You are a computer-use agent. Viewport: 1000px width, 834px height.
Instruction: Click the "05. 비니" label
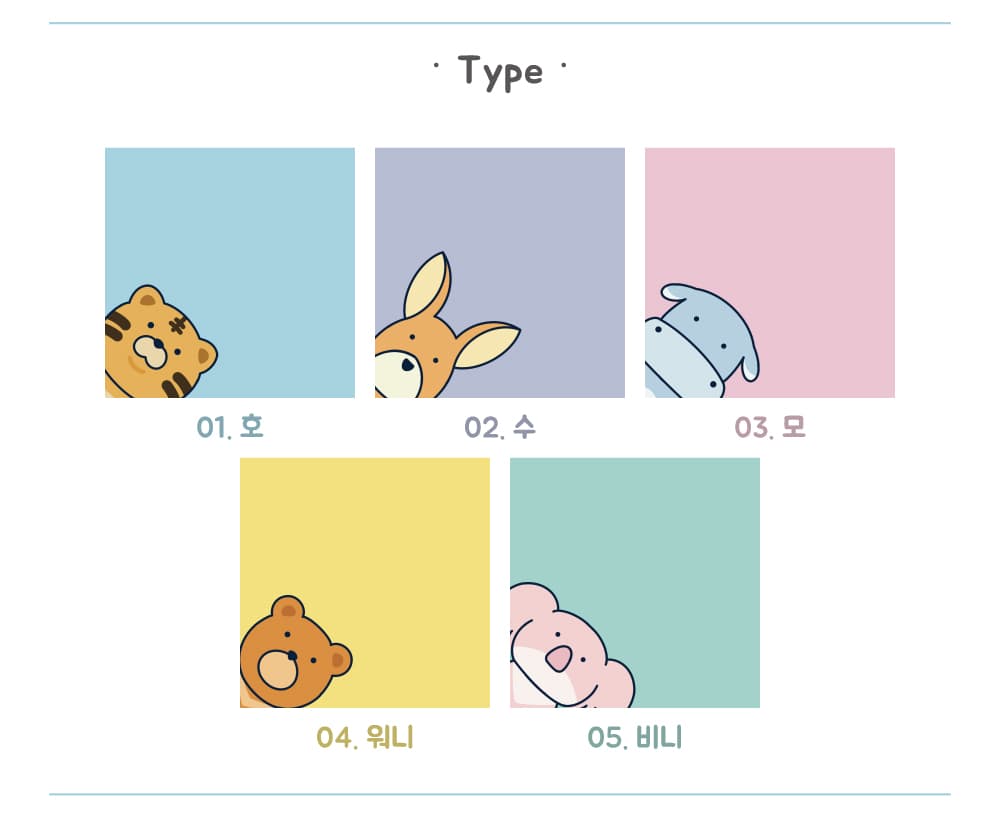[635, 738]
